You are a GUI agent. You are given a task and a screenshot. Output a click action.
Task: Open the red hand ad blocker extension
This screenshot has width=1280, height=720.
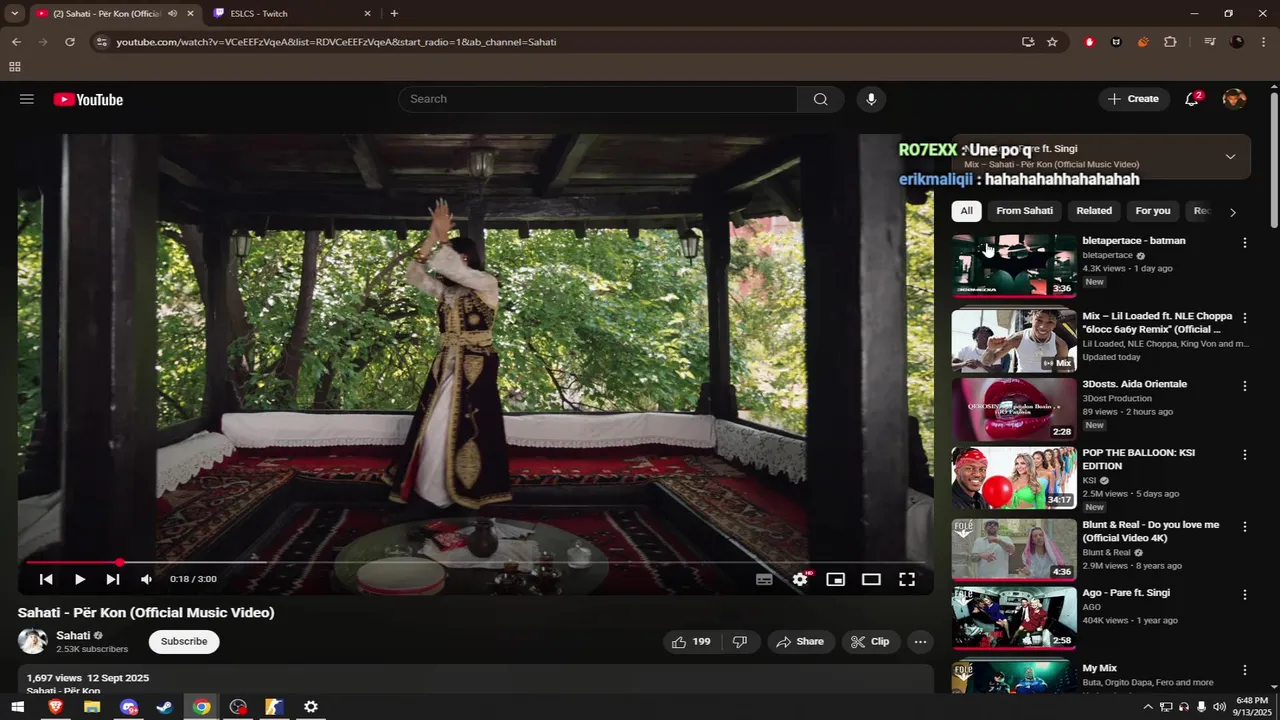(1090, 42)
